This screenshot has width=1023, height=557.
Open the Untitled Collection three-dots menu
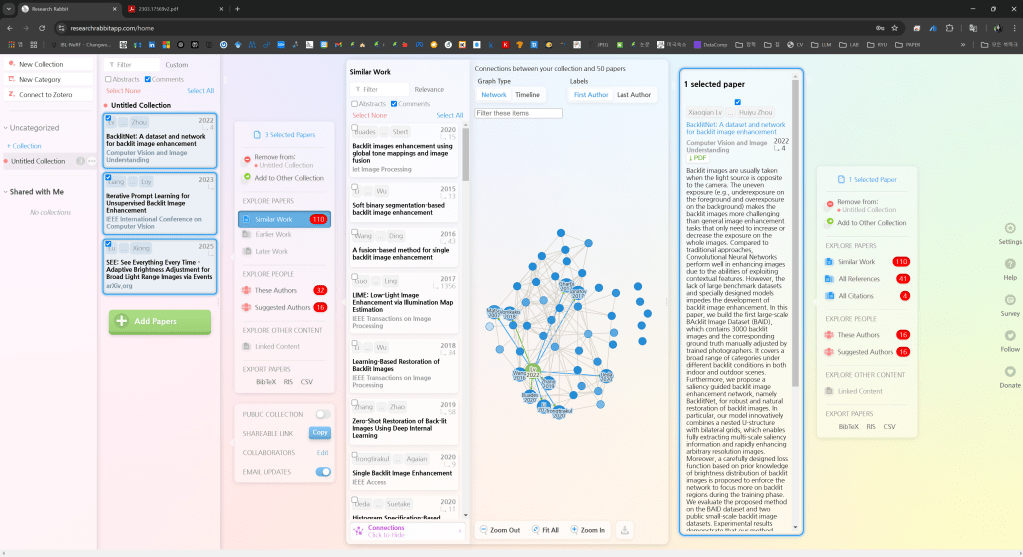[x=92, y=161]
